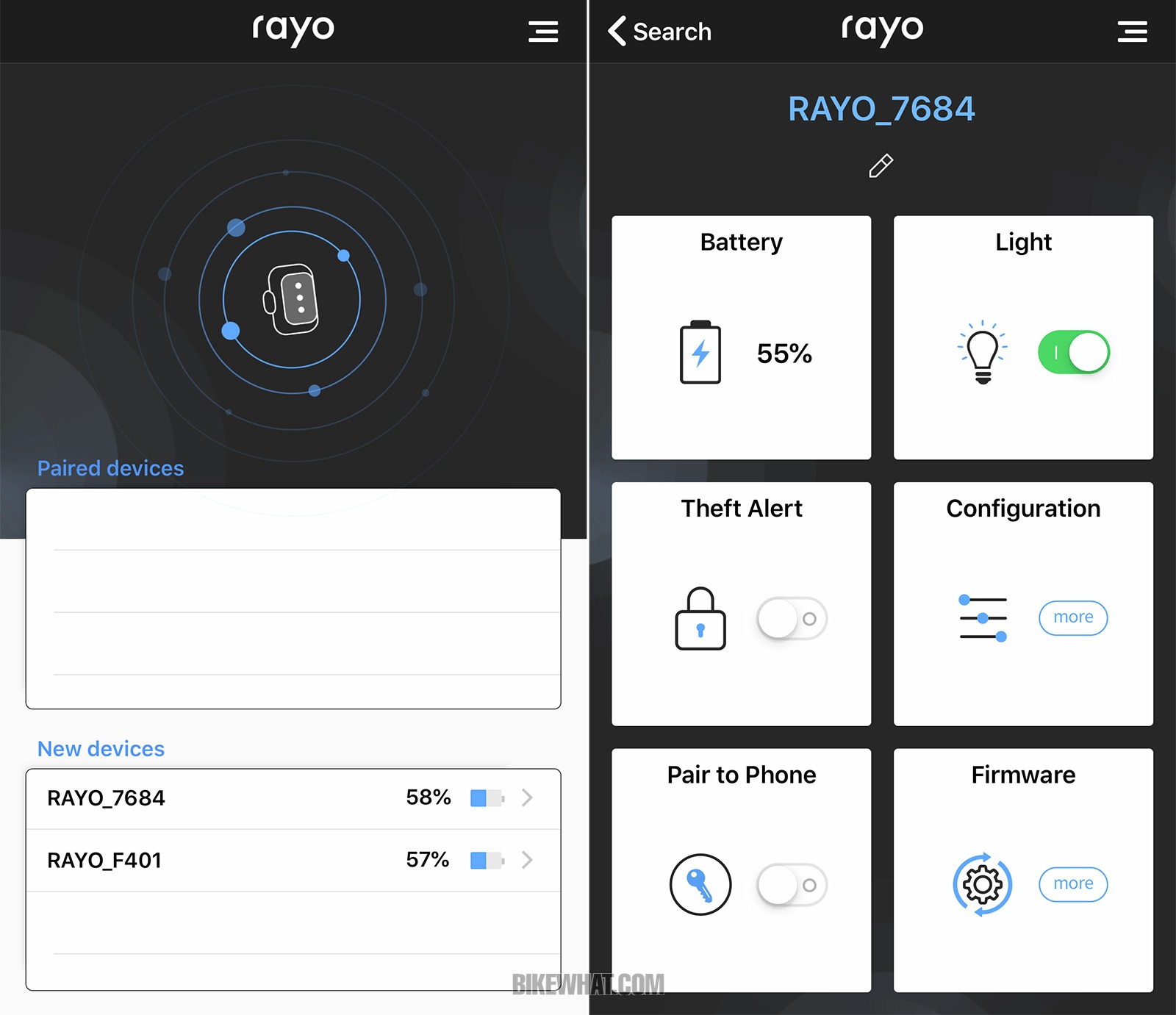Tap the Firmware gear update icon
The height and width of the screenshot is (1015, 1176).
[x=983, y=884]
